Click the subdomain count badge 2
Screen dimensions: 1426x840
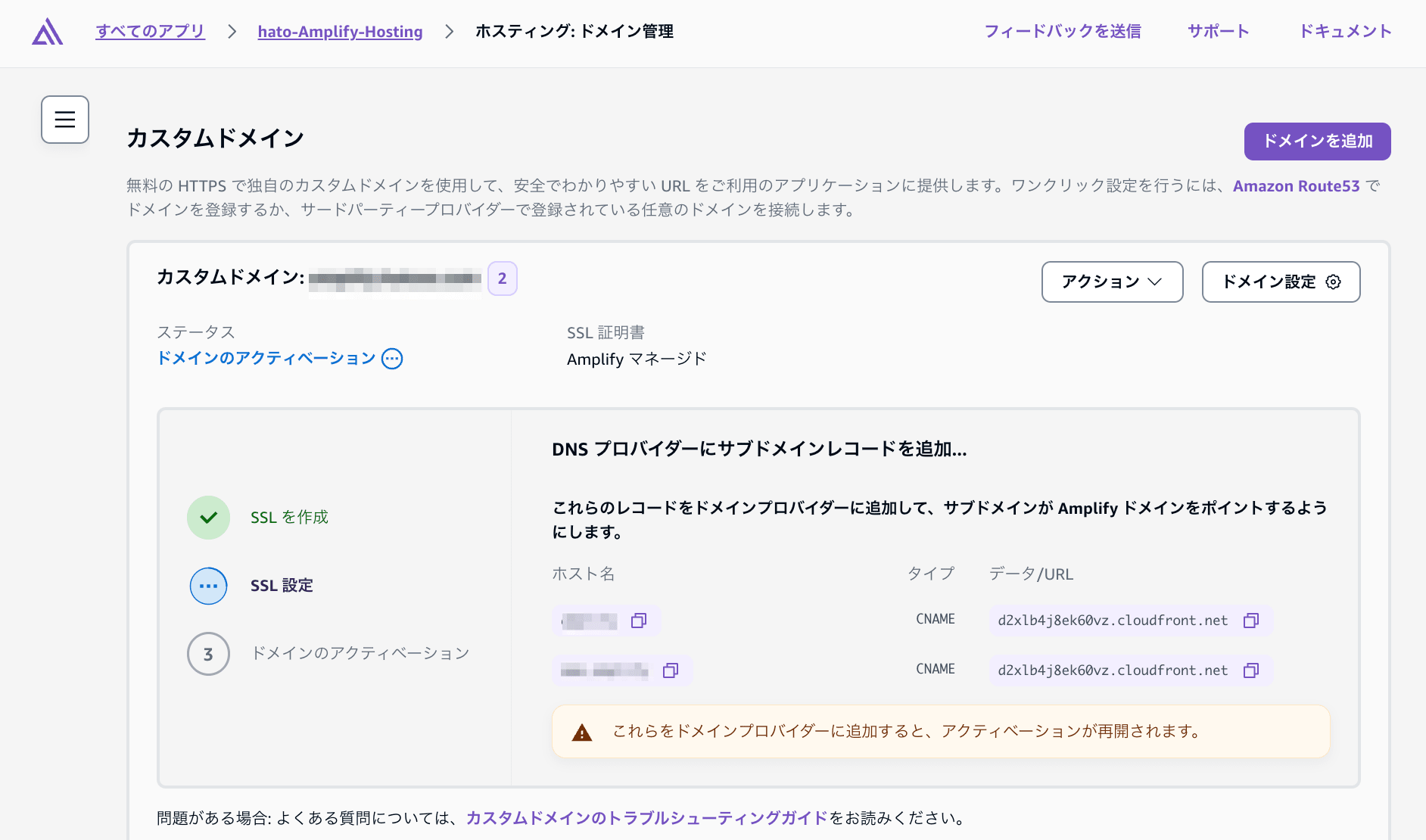(502, 278)
